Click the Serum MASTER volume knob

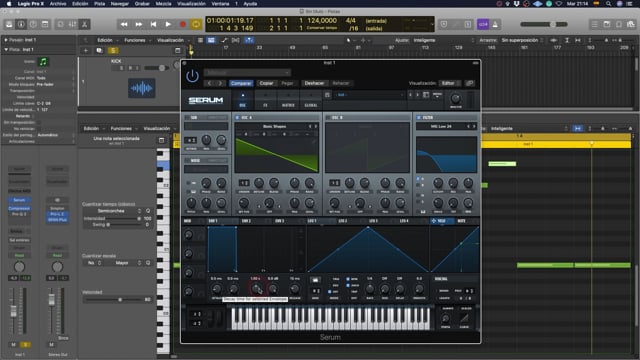pyautogui.click(x=456, y=98)
